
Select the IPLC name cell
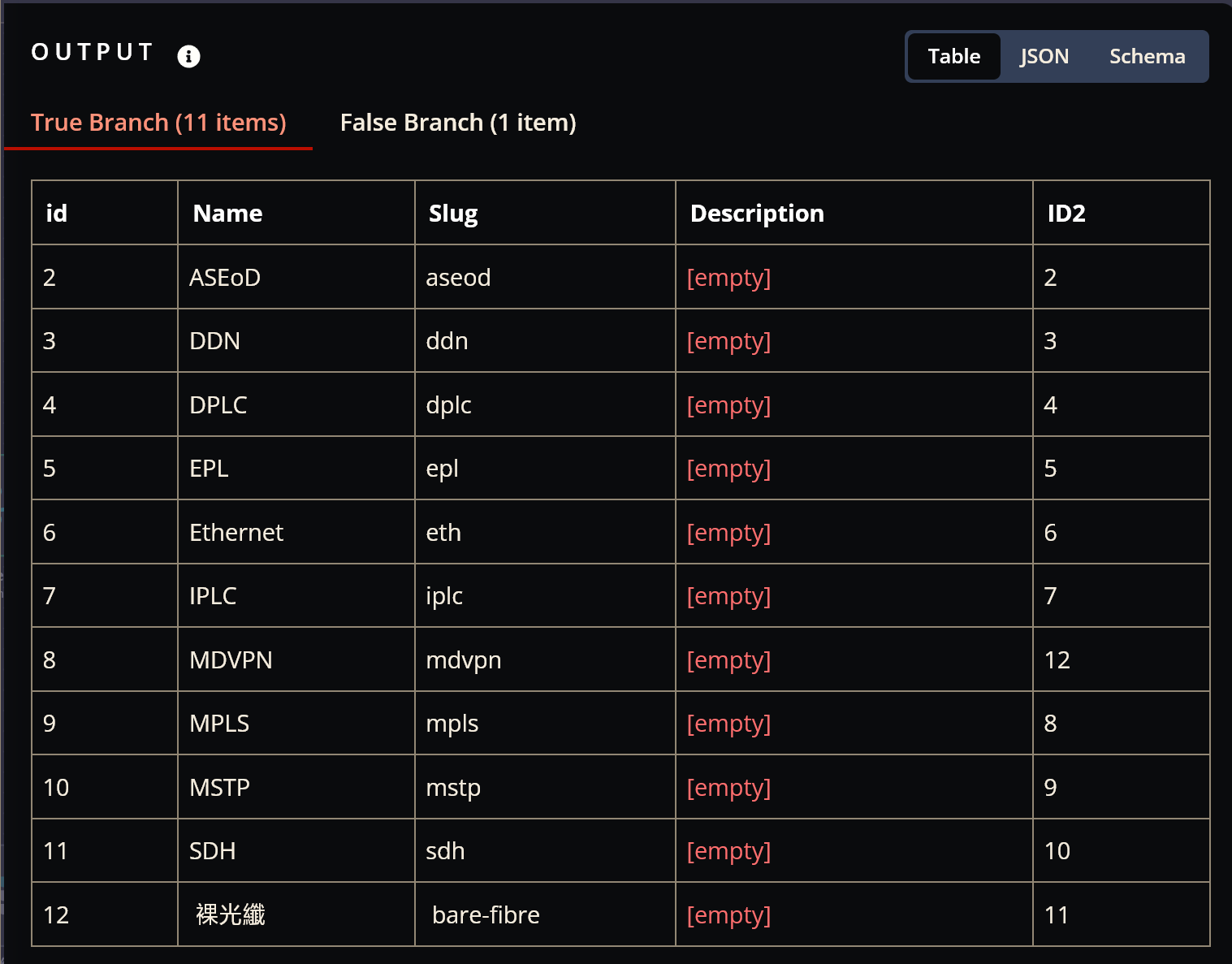click(x=296, y=595)
